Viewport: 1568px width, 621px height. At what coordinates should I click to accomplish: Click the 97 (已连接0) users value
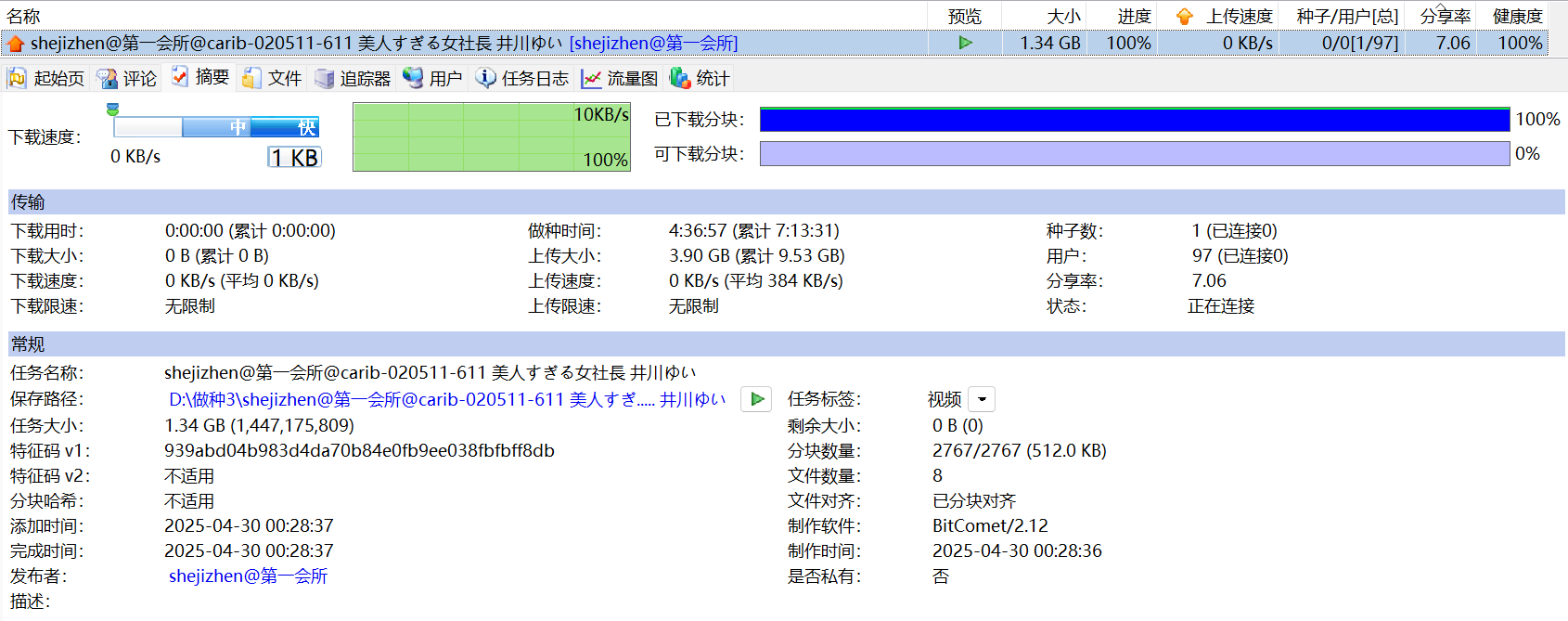point(1240,255)
